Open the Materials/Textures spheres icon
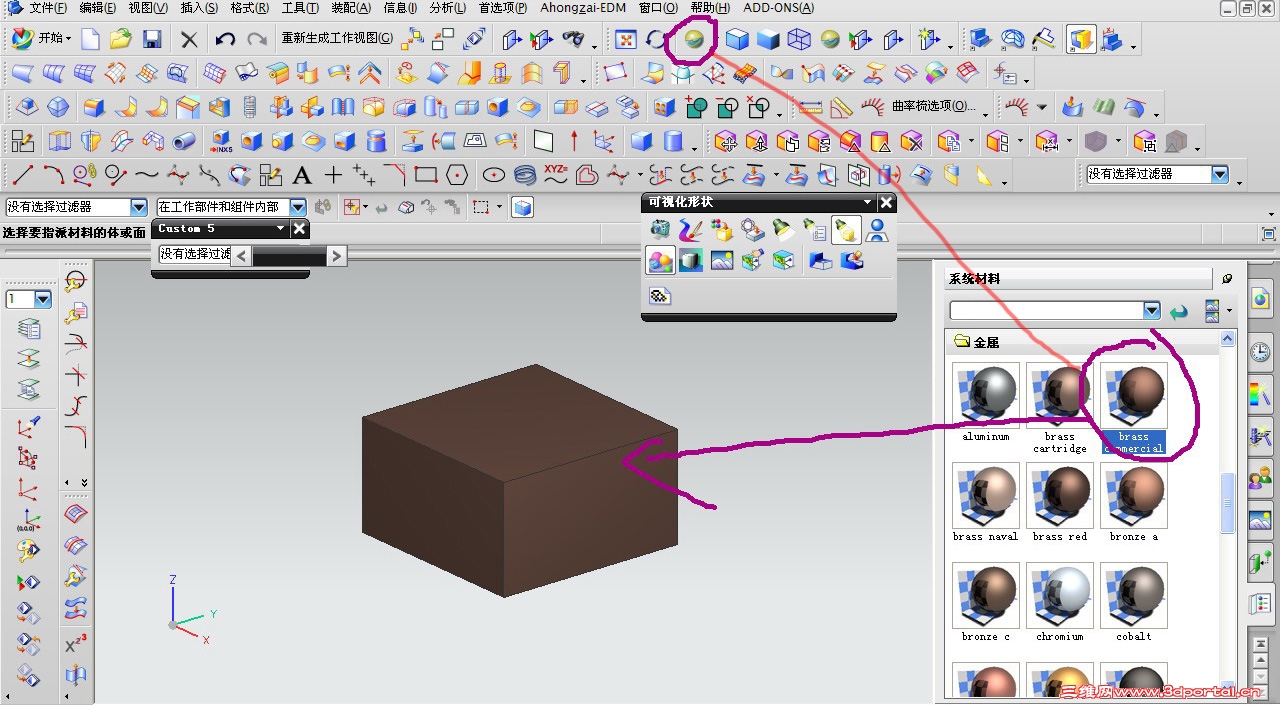The height and width of the screenshot is (705, 1280). click(x=660, y=261)
